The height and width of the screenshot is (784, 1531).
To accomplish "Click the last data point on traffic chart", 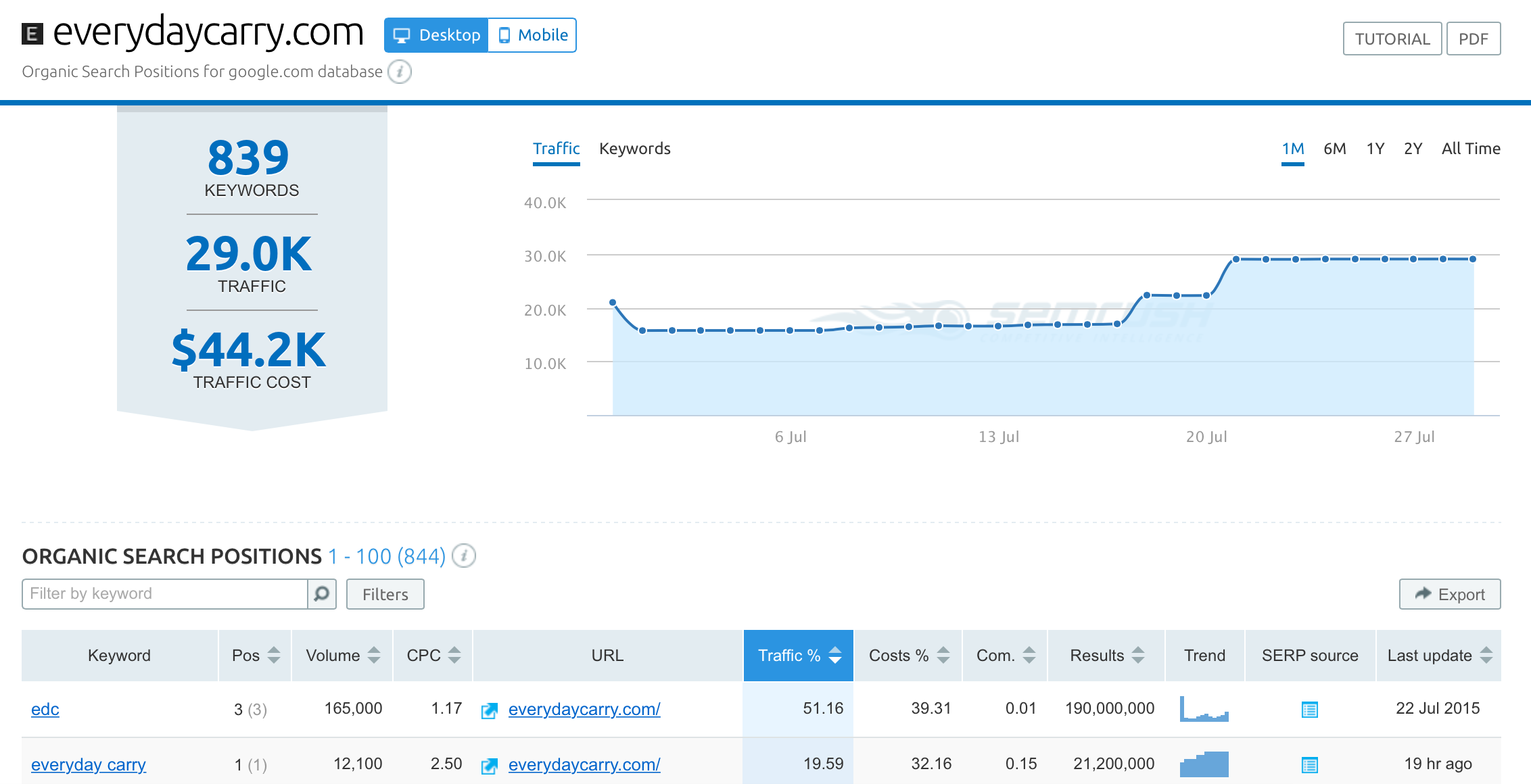I will (x=1473, y=259).
